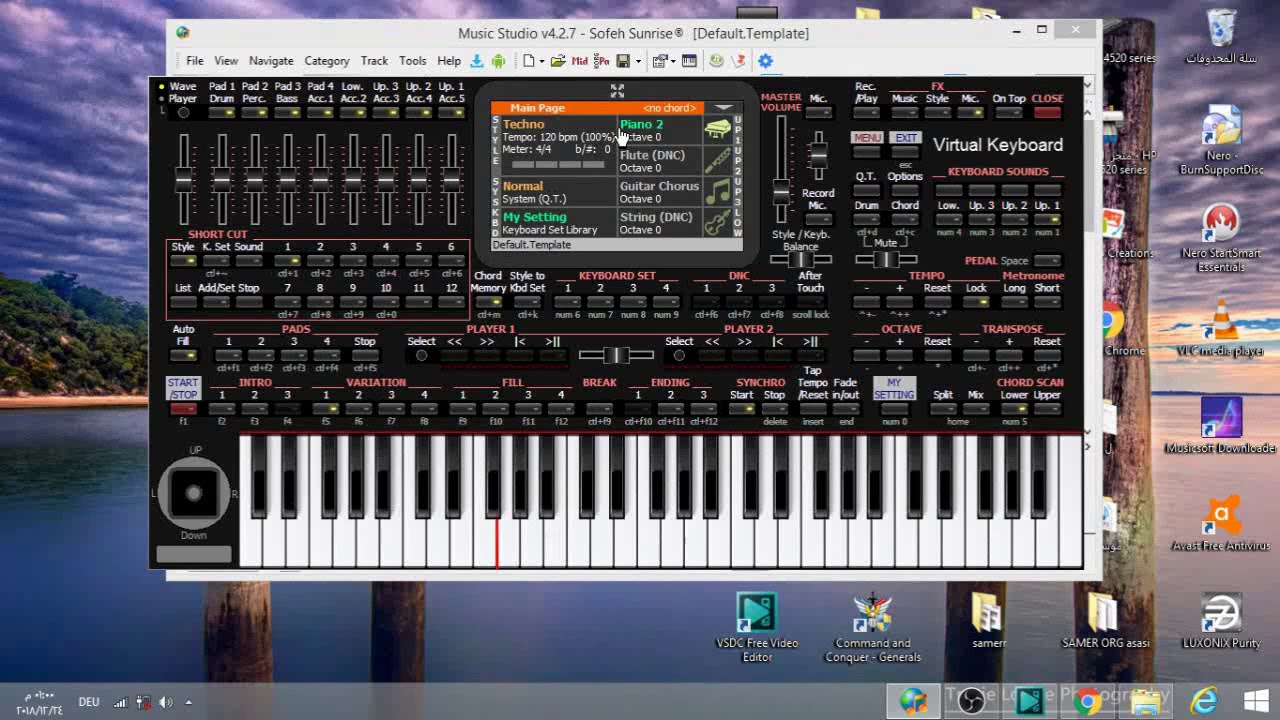The width and height of the screenshot is (1280, 720).
Task: Create a new file with the blank page icon
Action: coord(528,61)
